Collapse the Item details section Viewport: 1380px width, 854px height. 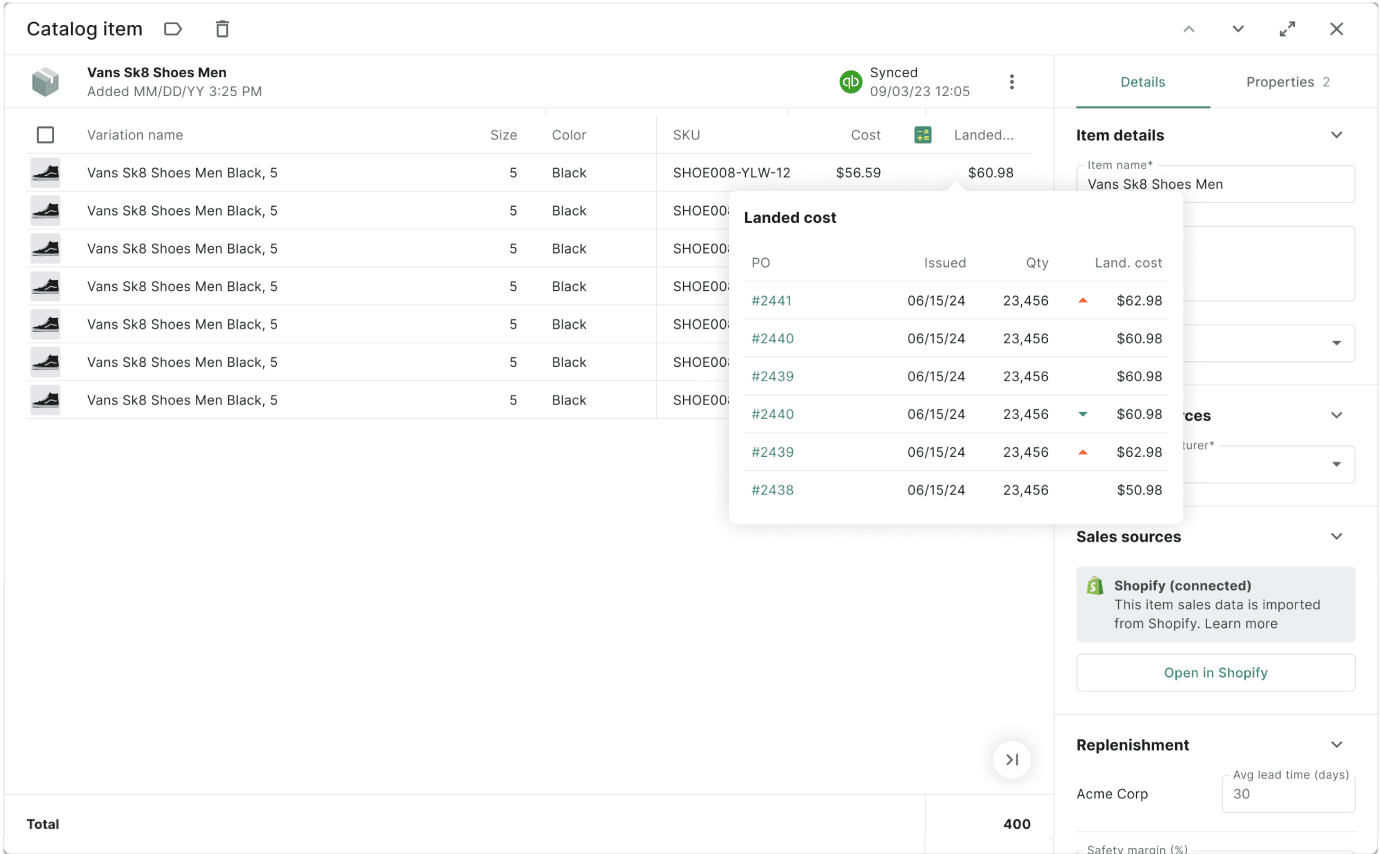pos(1337,135)
